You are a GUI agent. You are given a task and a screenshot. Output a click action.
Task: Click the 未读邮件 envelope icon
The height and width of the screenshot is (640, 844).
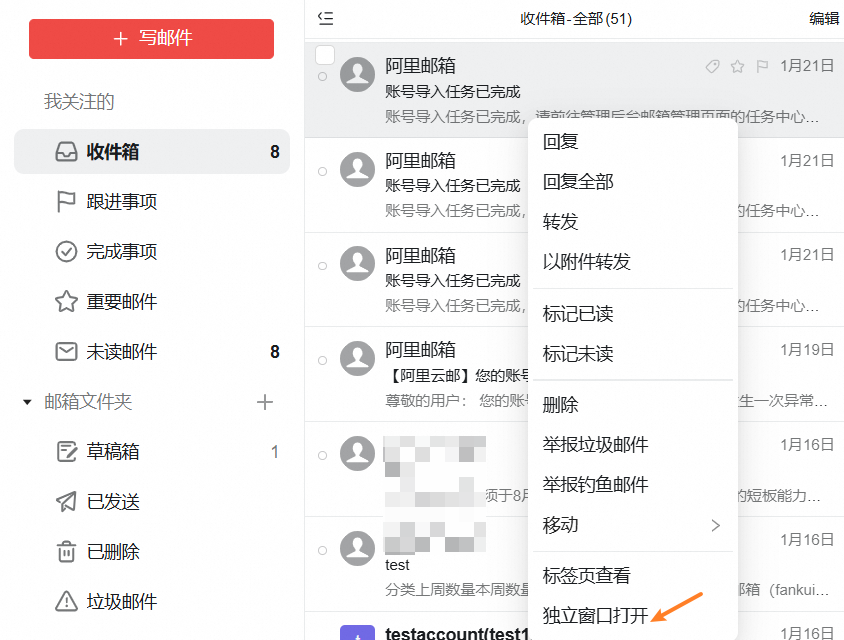66,351
